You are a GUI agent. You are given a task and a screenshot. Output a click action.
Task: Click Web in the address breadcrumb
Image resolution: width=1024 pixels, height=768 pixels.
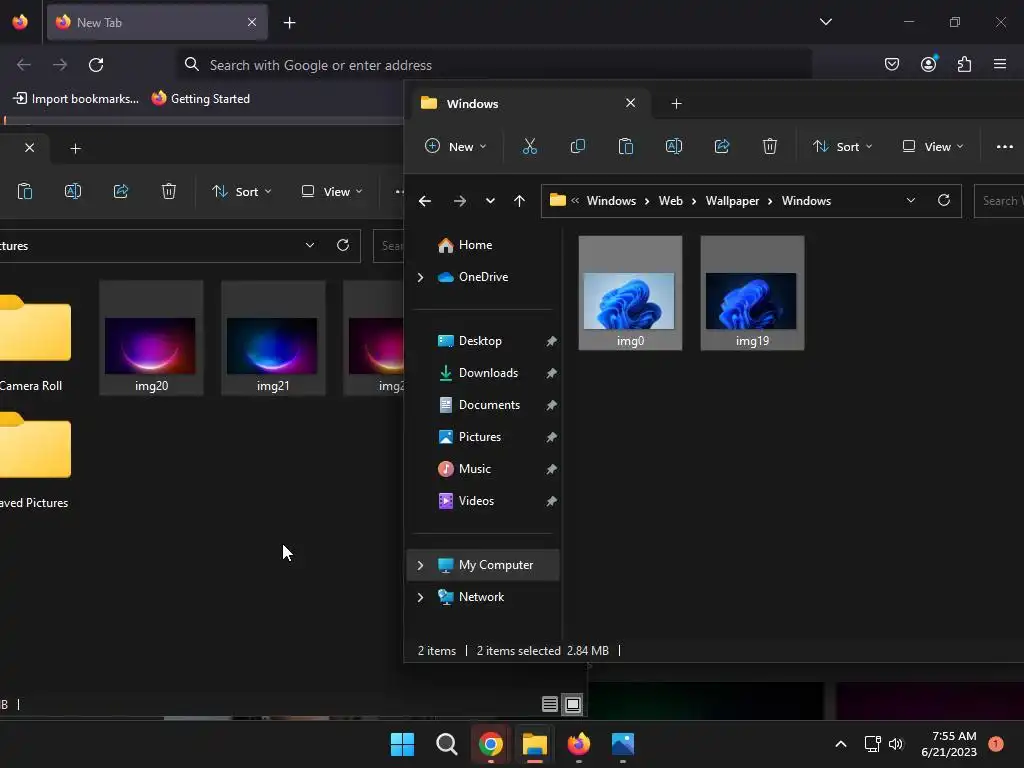[671, 201]
